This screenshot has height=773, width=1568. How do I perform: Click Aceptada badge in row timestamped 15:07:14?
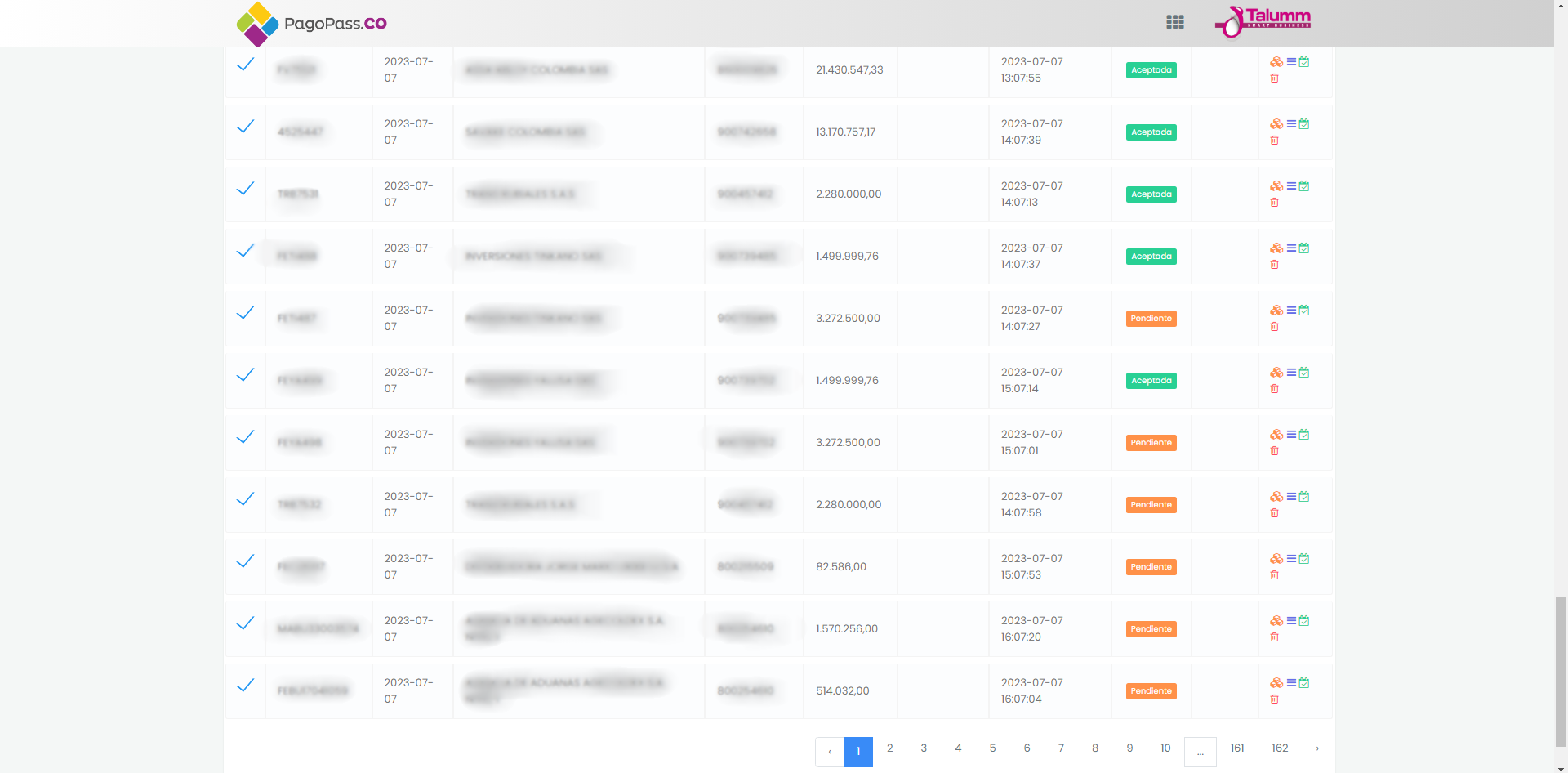click(x=1151, y=381)
